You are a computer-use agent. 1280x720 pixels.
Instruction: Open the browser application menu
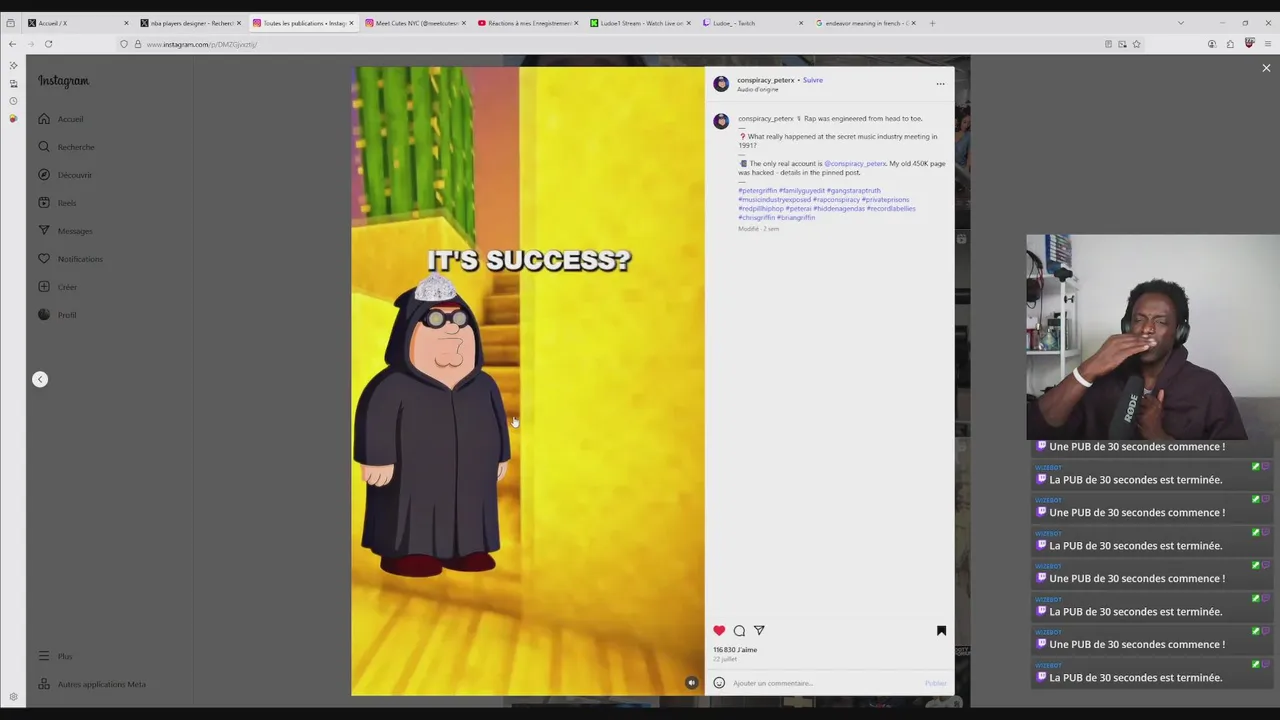click(x=1268, y=44)
